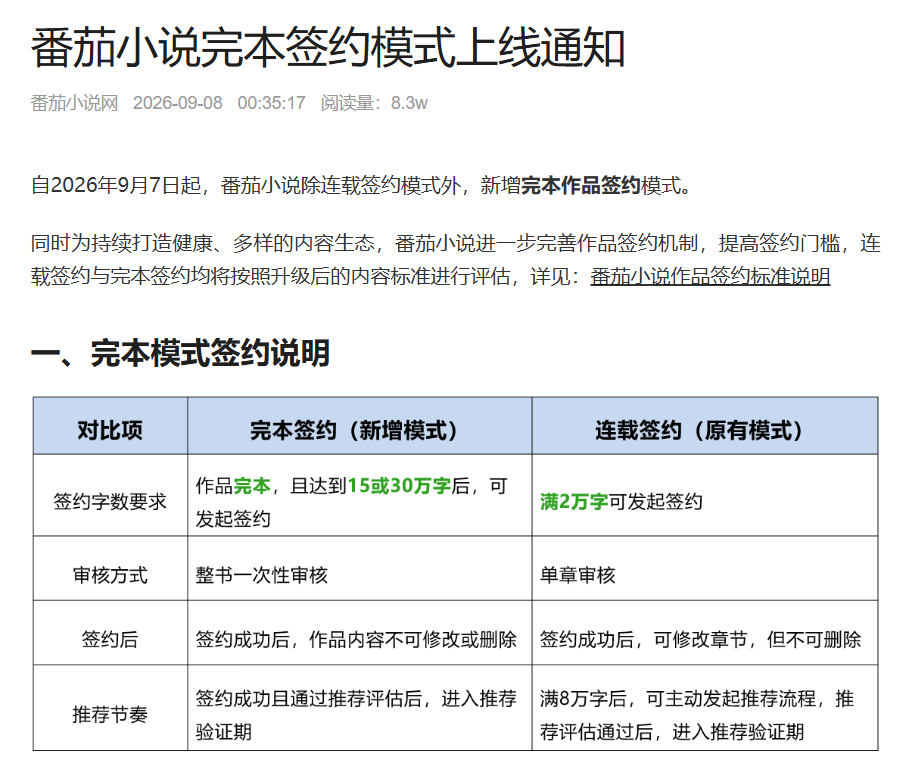
Task: Click the row label 审核方式
Action: point(110,575)
